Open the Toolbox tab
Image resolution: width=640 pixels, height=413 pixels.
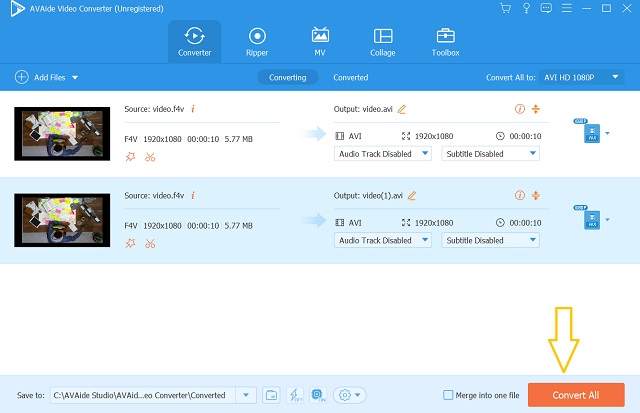click(445, 42)
